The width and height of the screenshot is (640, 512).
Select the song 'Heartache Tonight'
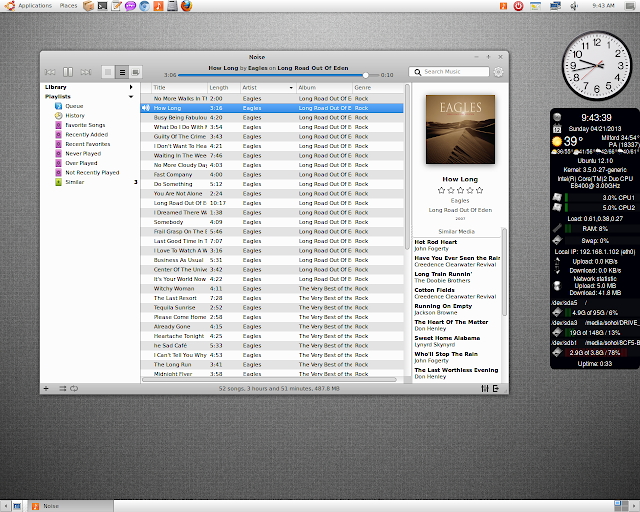point(272,336)
